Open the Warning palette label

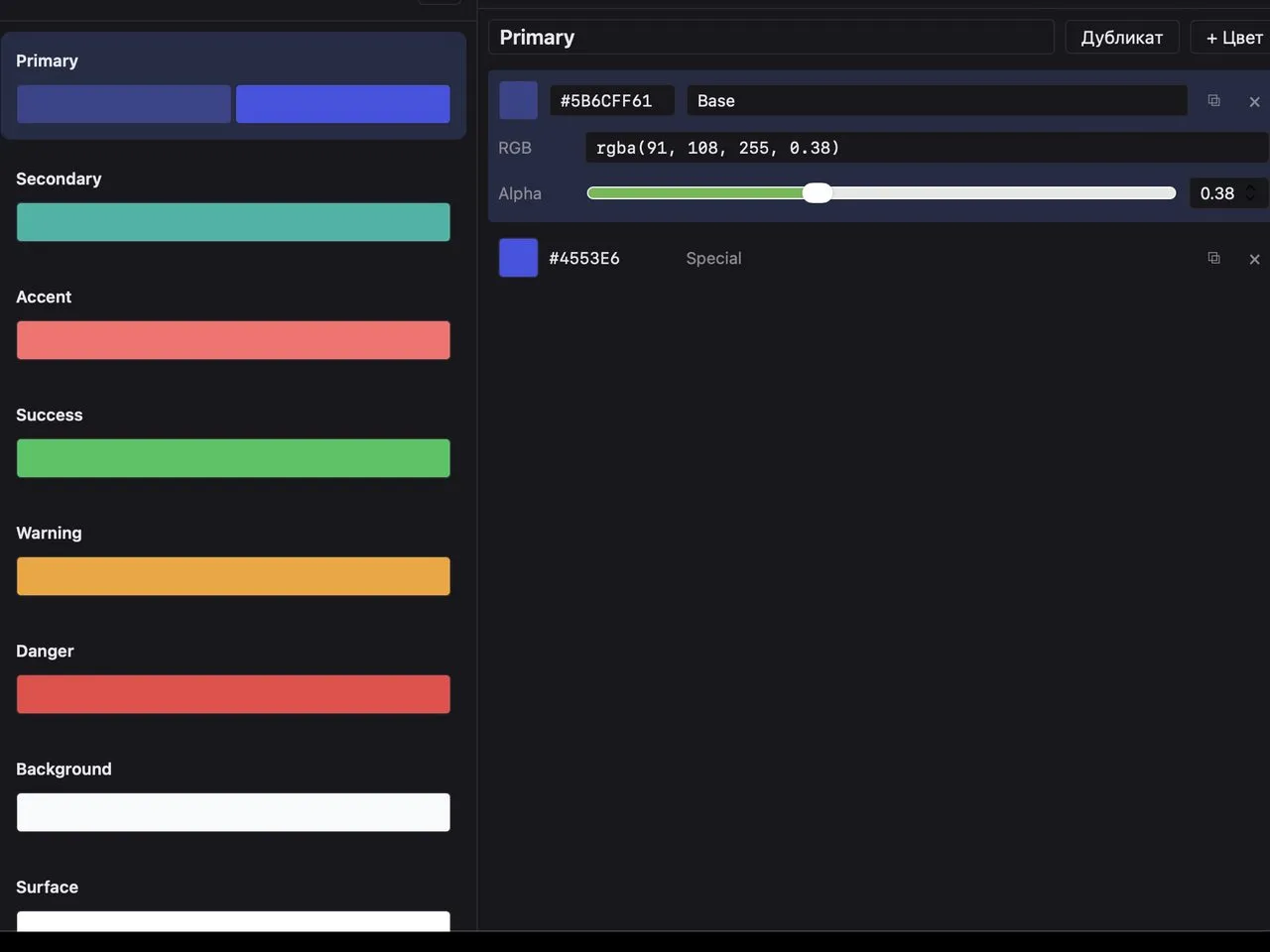(49, 533)
